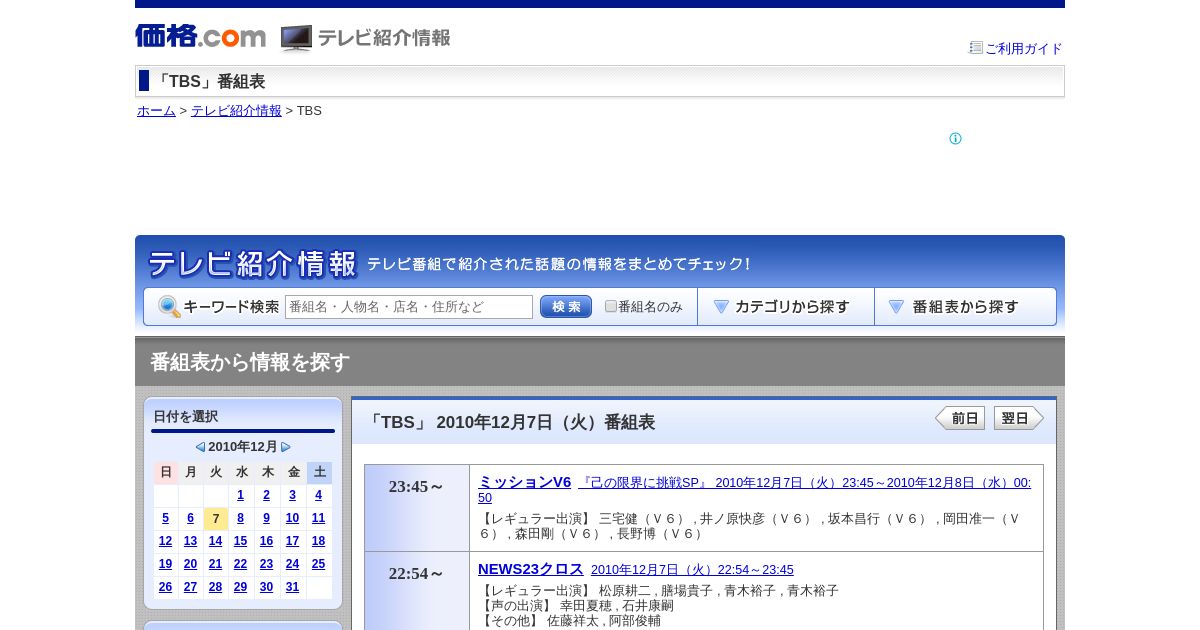This screenshot has width=1200, height=630.
Task: Select December 2 in calendar
Action: click(266, 495)
